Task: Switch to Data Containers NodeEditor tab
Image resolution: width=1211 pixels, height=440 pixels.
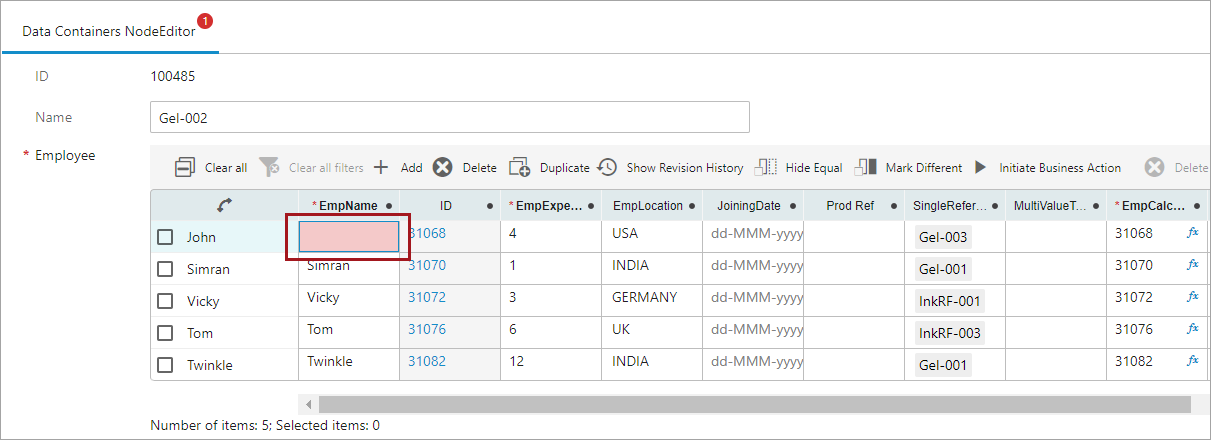Action: tap(109, 31)
